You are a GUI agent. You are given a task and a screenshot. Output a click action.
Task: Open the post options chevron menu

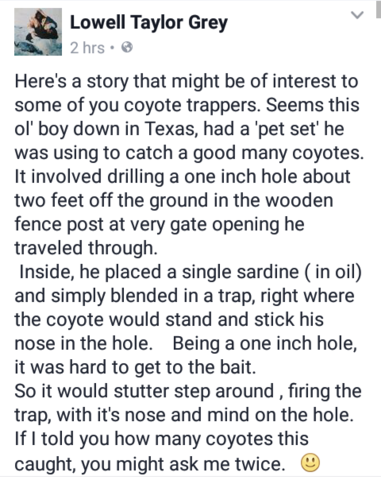pyautogui.click(x=357, y=15)
